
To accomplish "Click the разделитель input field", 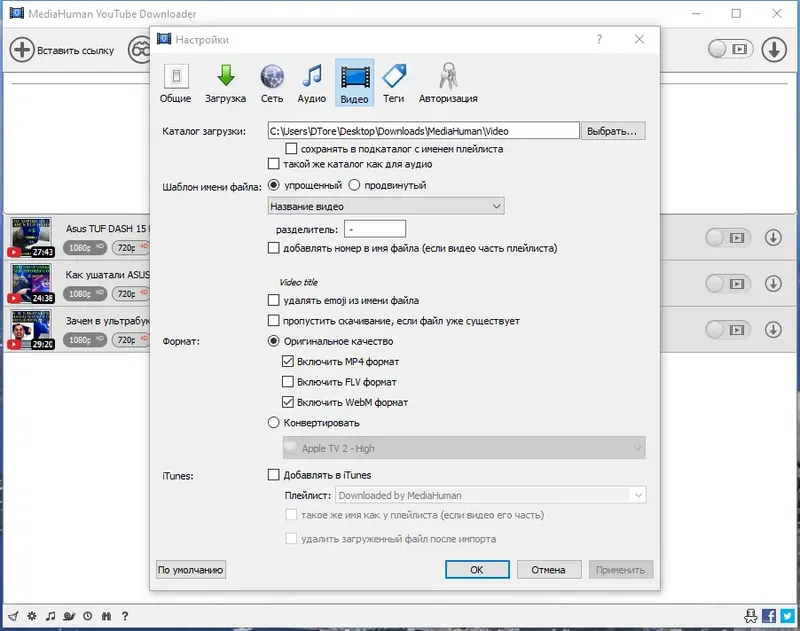I will [375, 229].
